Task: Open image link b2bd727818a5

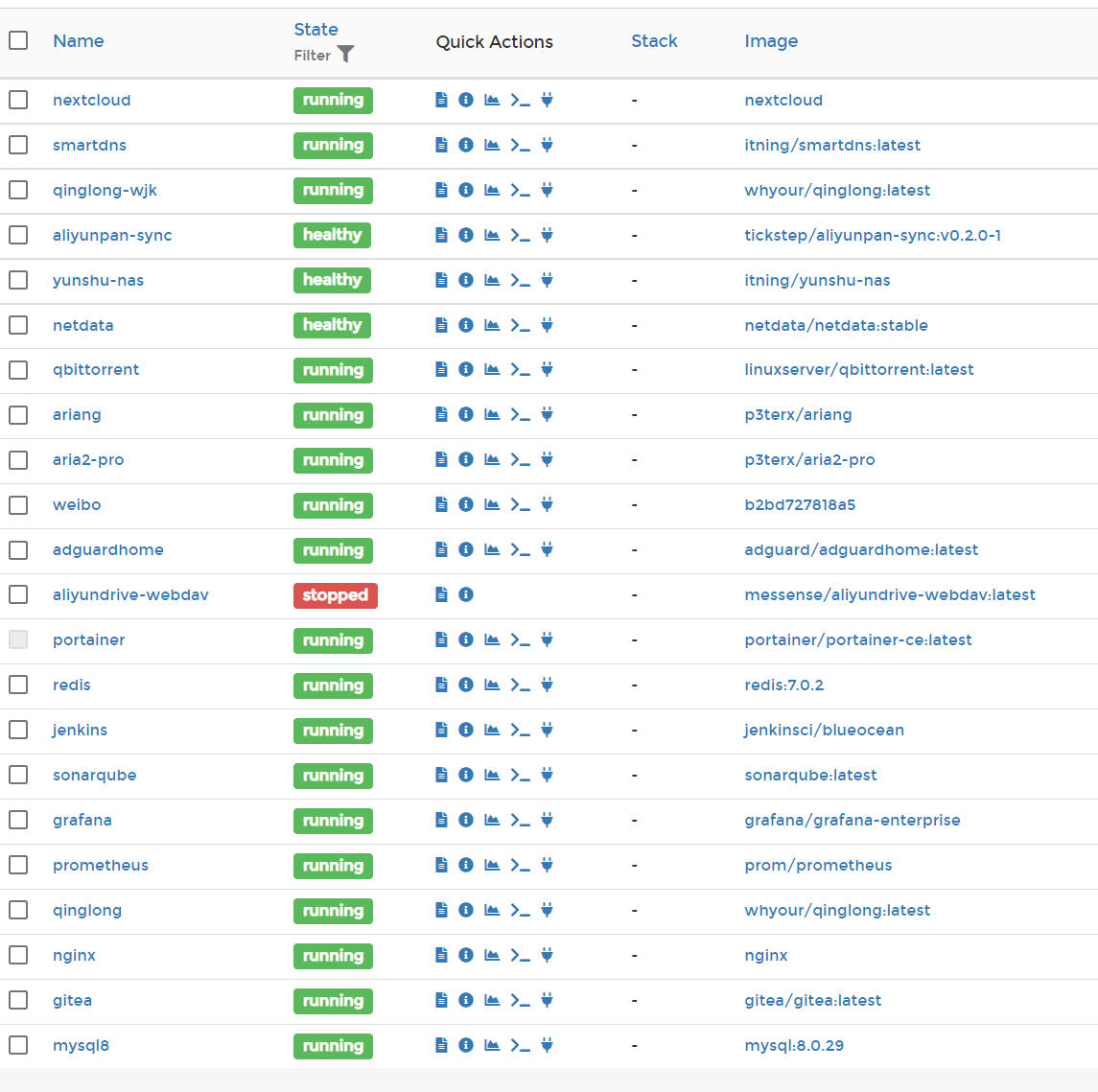Action: (x=800, y=504)
